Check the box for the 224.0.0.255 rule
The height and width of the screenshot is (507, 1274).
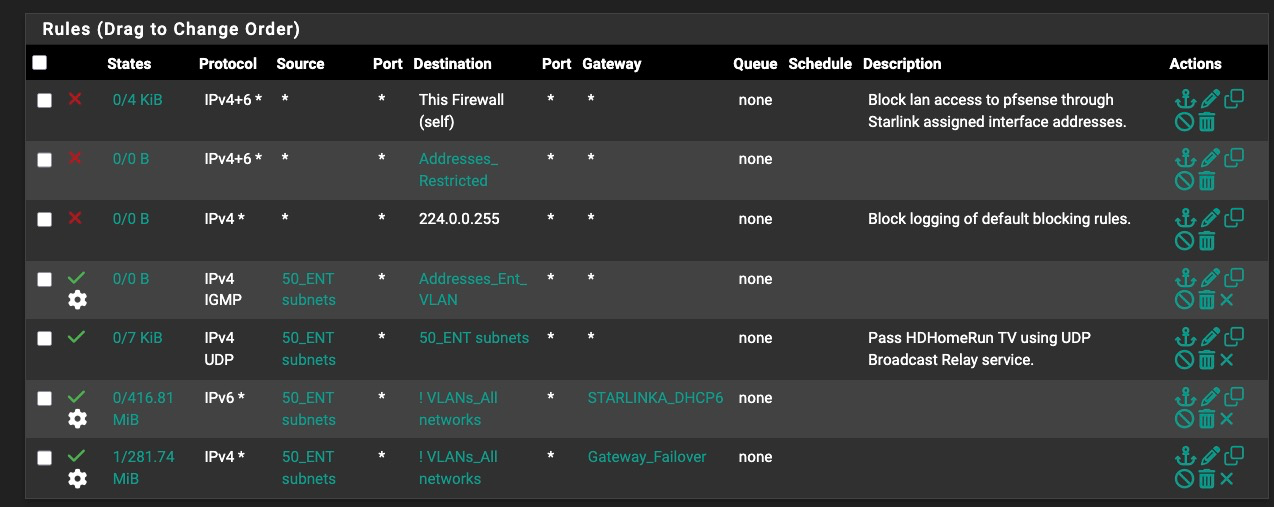coord(44,219)
